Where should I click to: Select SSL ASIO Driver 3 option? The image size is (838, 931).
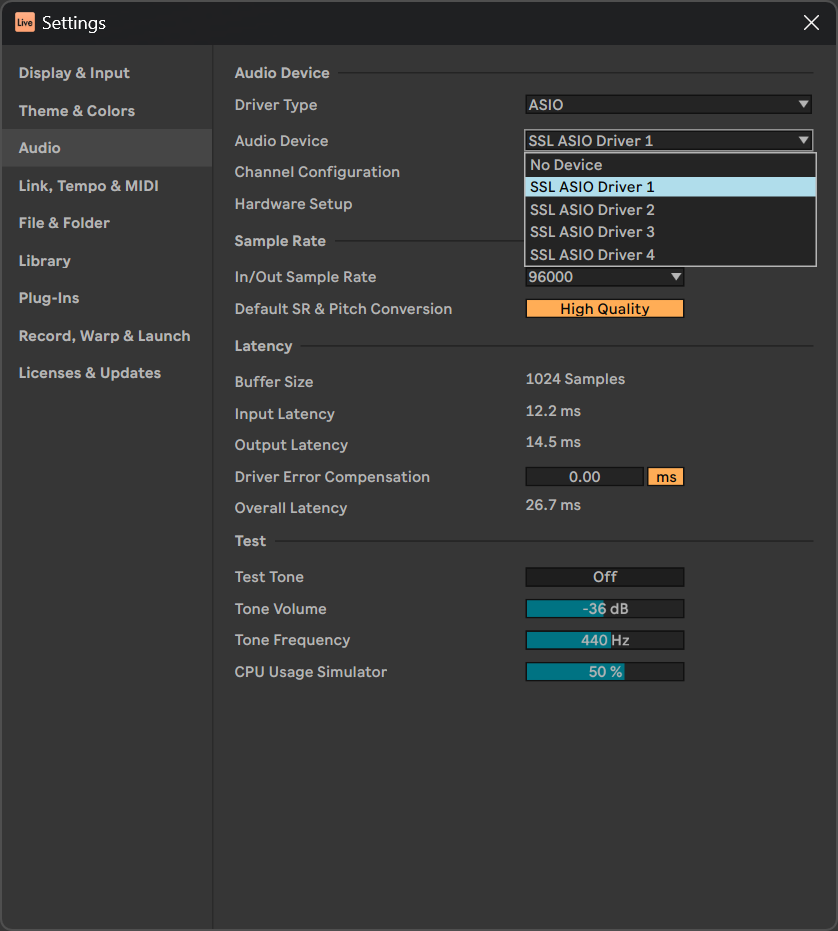[x=671, y=232]
